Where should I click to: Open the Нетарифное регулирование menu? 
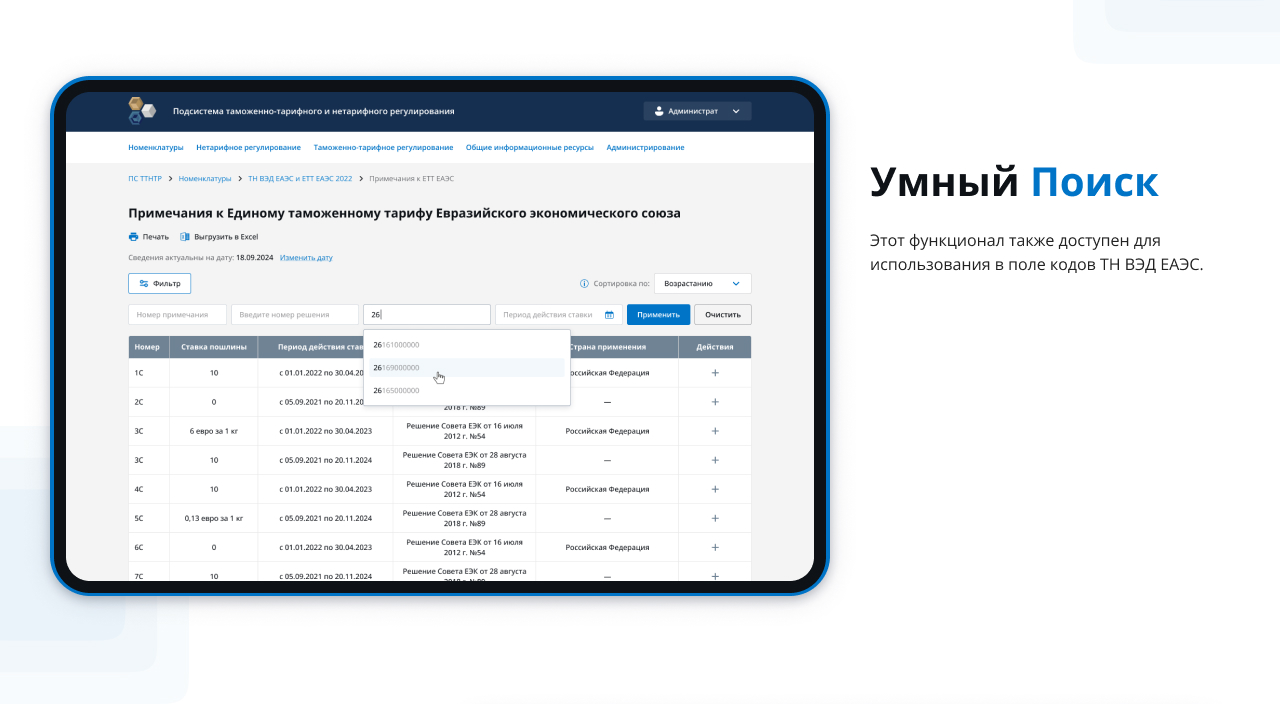pyautogui.click(x=248, y=148)
